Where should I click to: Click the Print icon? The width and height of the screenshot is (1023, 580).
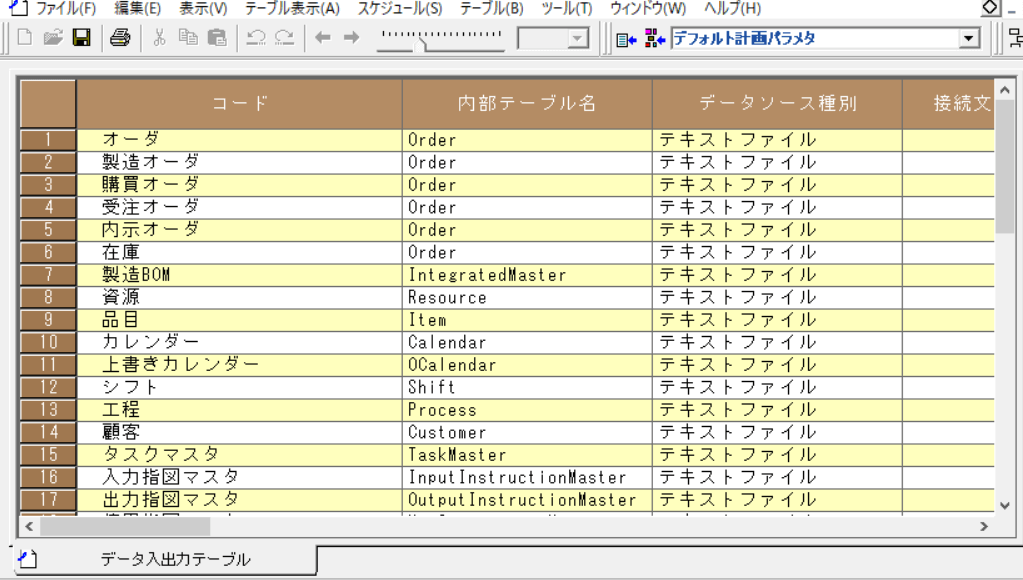coord(120,37)
